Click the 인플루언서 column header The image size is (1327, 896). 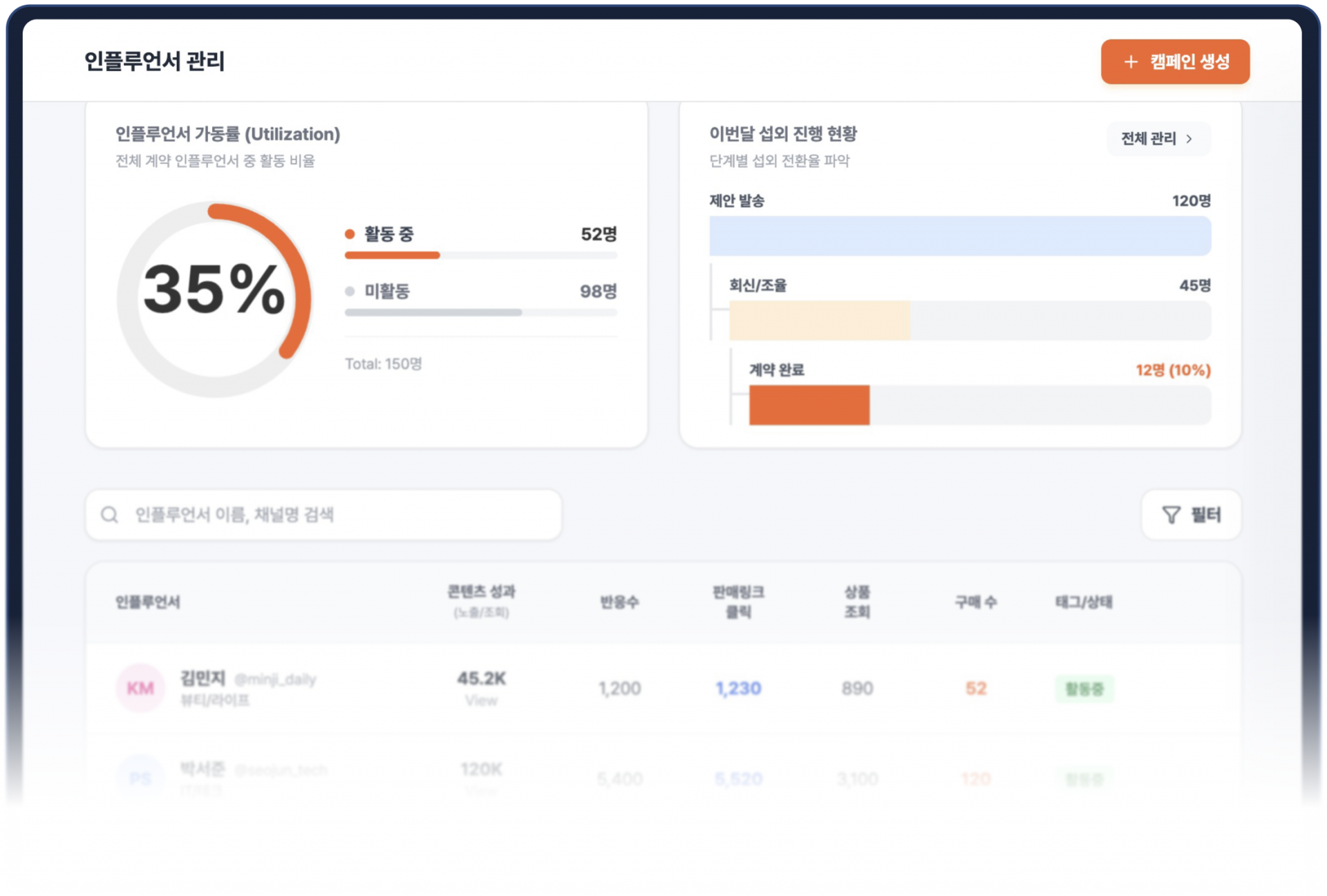pos(148,602)
